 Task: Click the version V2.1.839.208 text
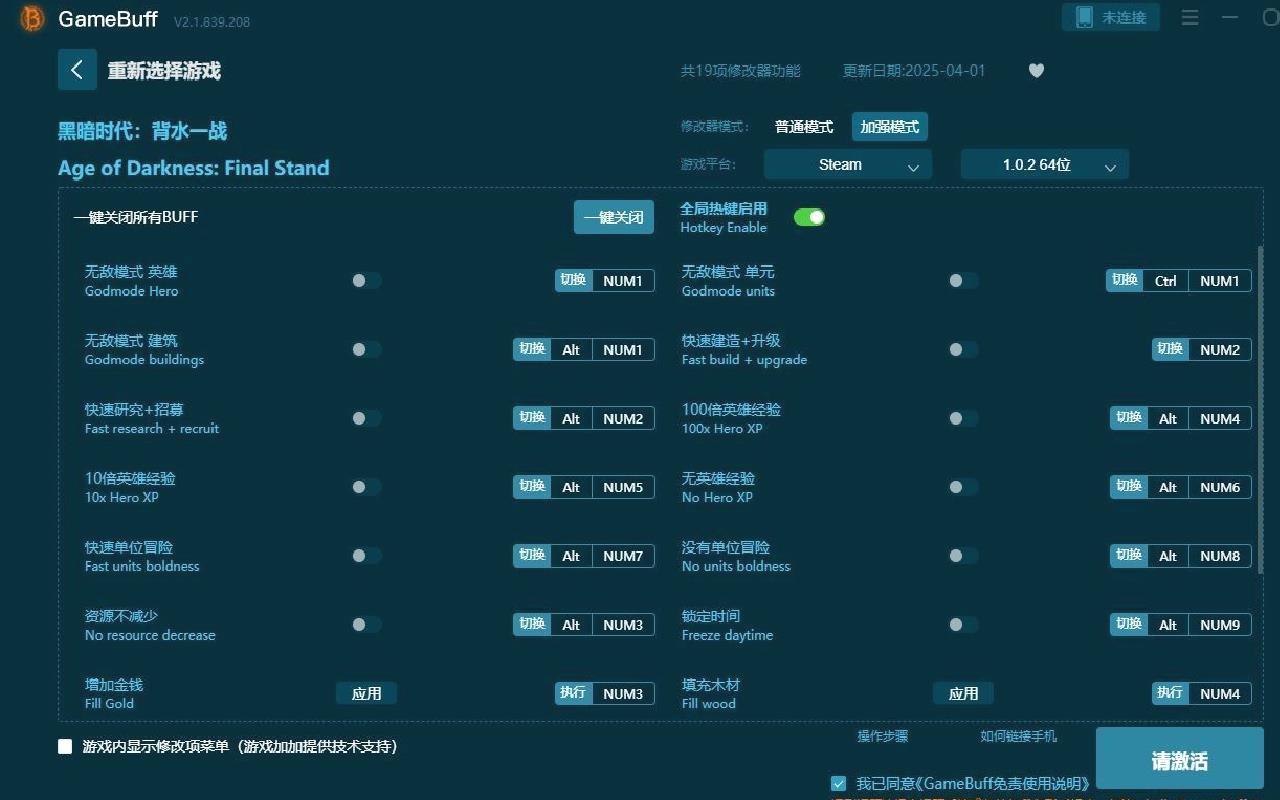(212, 22)
